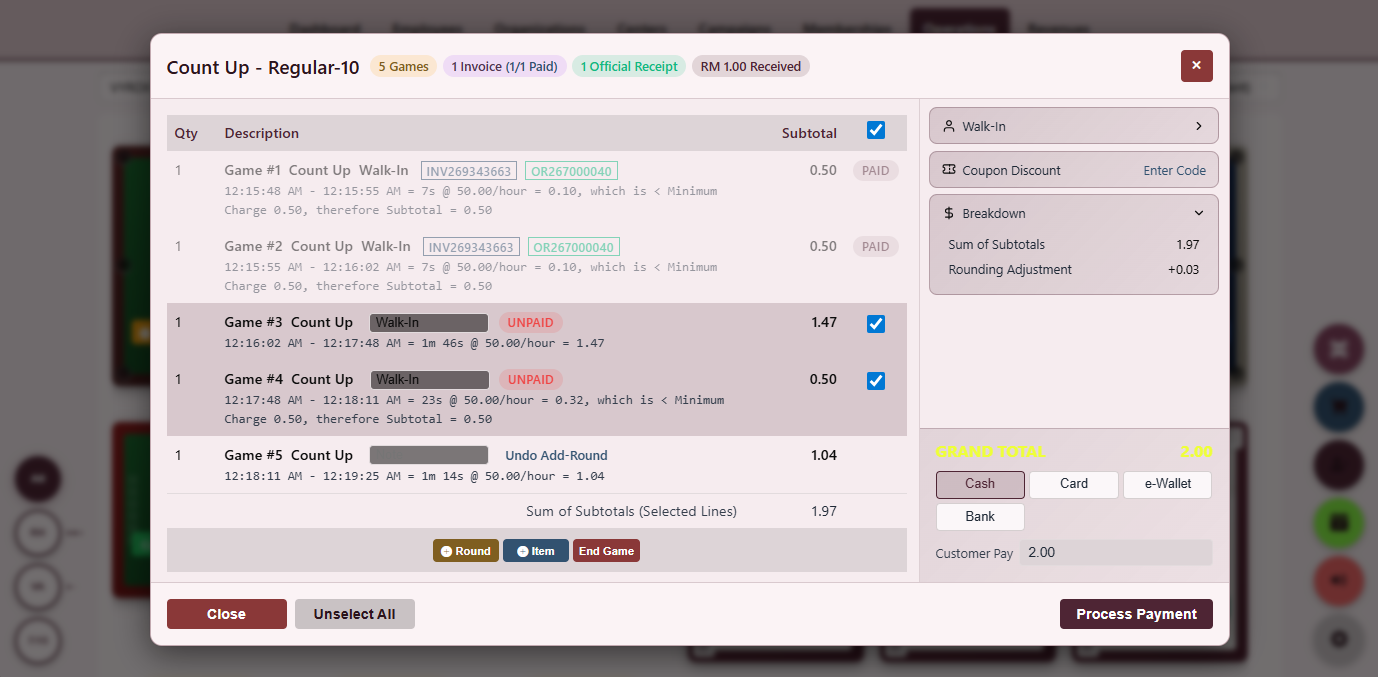Open the Walk-In customer selector
This screenshot has height=677, width=1378.
point(1074,126)
